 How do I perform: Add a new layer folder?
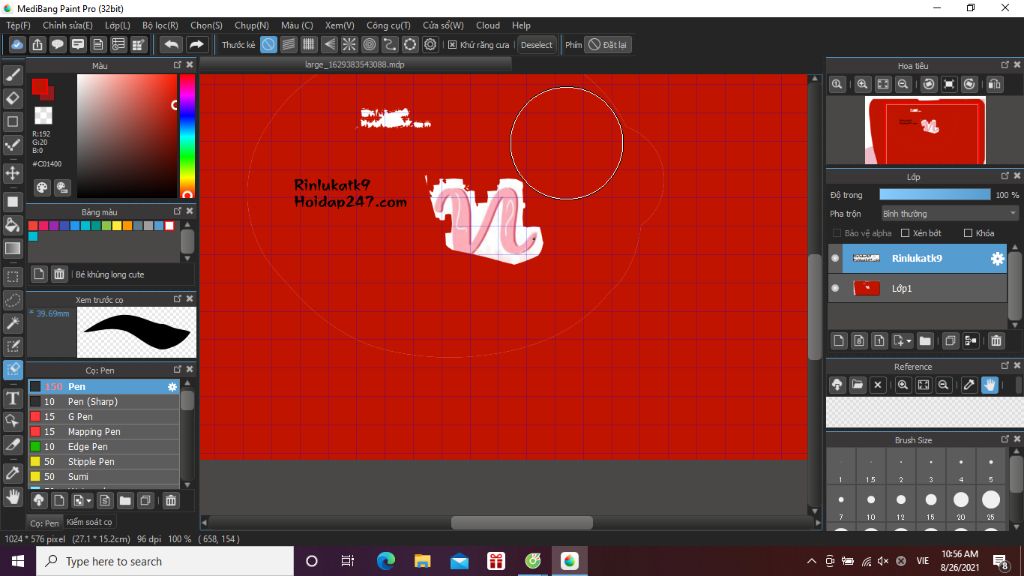pyautogui.click(x=925, y=340)
